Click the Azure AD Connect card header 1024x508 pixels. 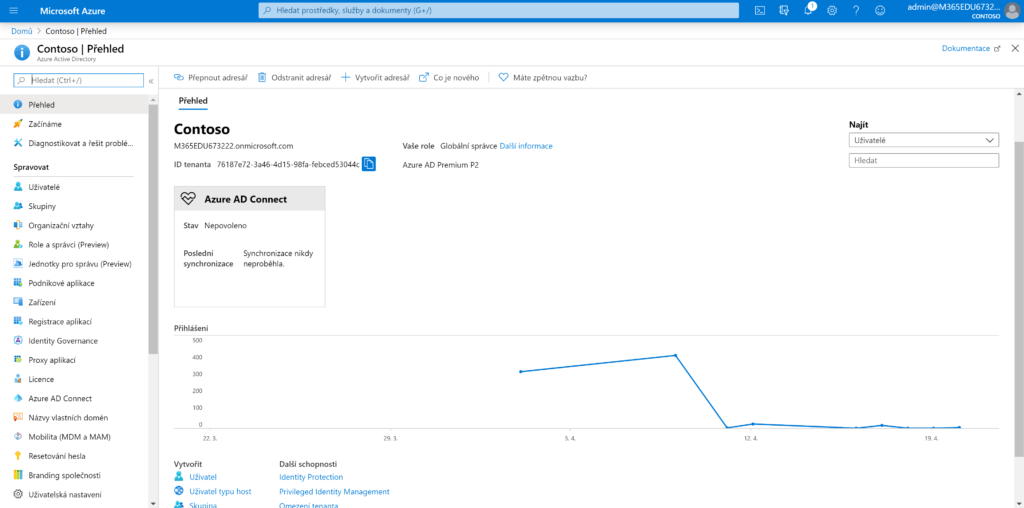pos(249,199)
